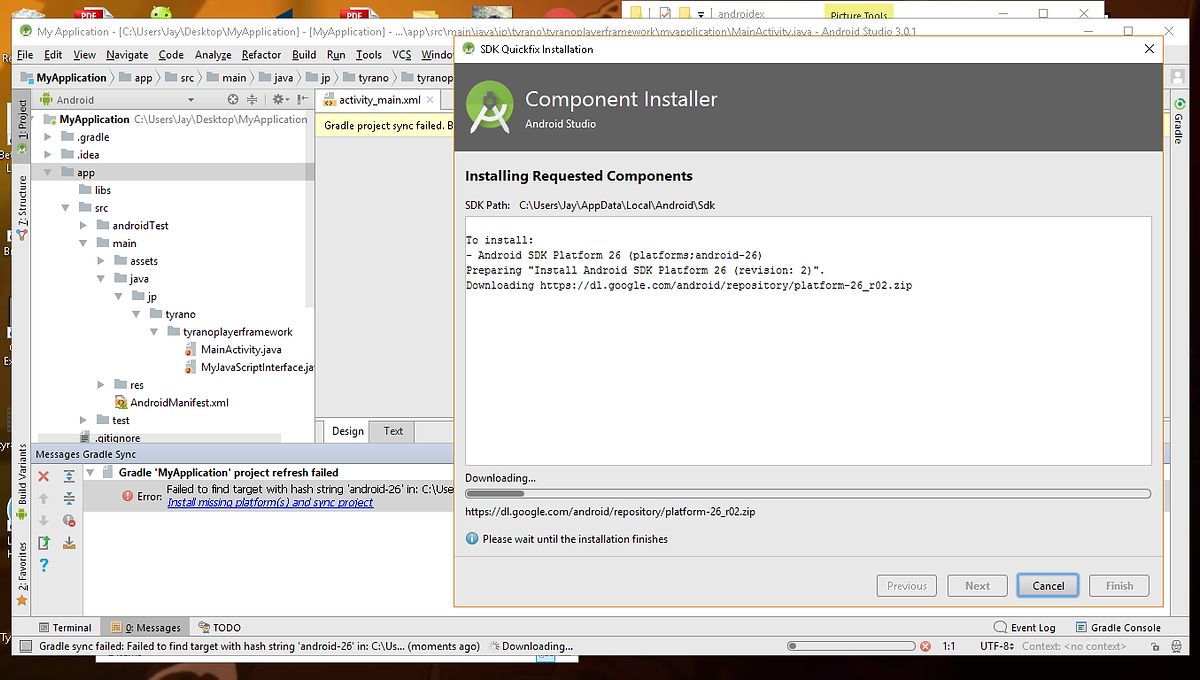Click the blue question mark help icon
1200x680 pixels.
tap(43, 565)
